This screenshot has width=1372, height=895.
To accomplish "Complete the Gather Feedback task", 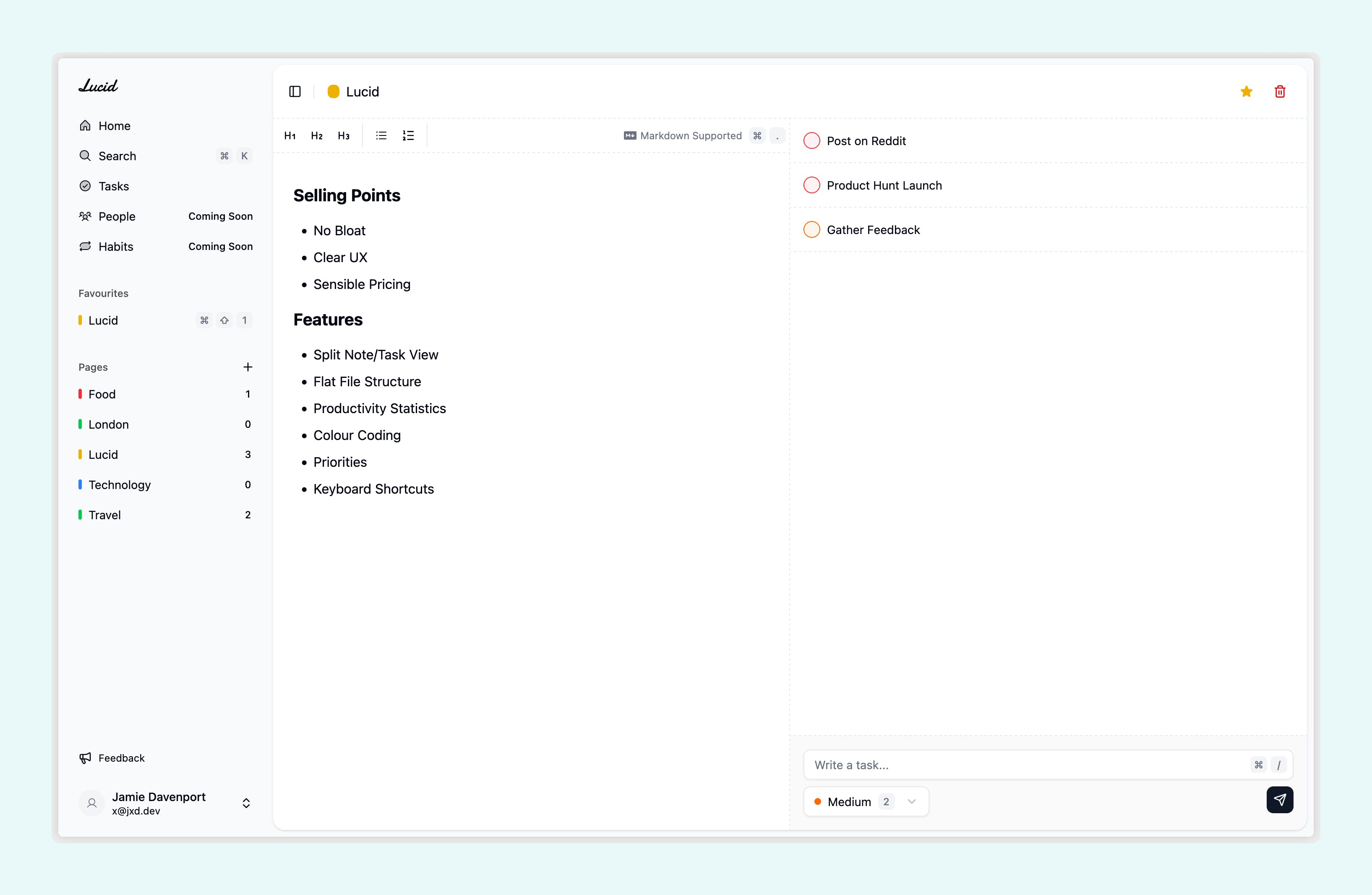I will tap(811, 229).
